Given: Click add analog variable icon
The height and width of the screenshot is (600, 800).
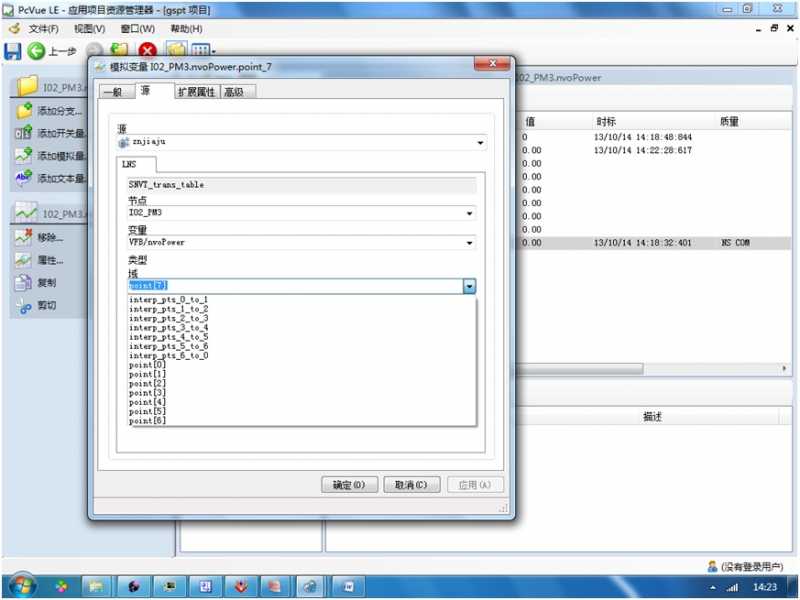Looking at the screenshot, I should pos(23,155).
